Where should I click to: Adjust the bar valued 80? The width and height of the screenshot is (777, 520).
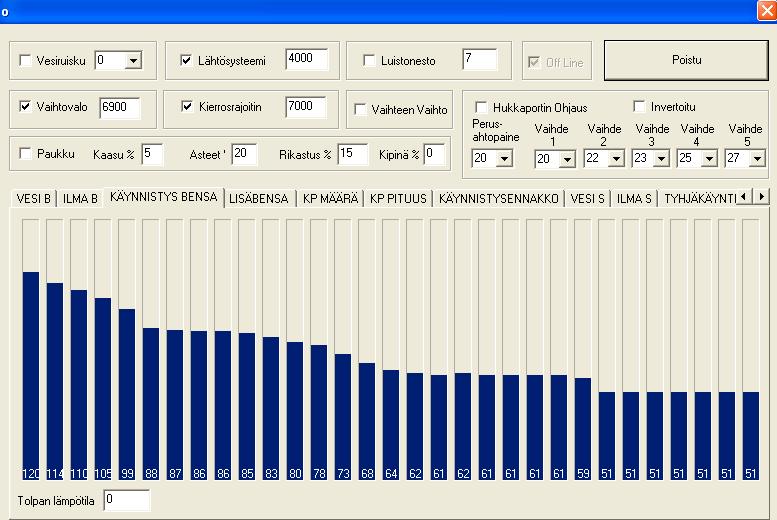[x=295, y=349]
